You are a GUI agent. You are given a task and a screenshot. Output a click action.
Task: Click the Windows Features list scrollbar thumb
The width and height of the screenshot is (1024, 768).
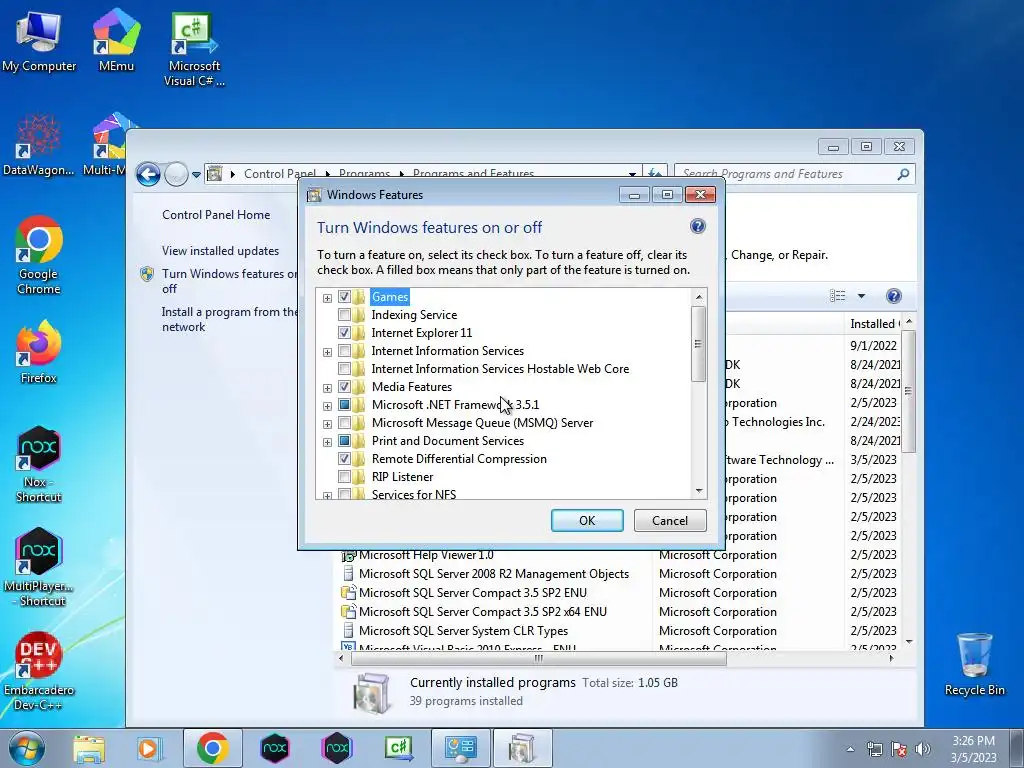[699, 344]
